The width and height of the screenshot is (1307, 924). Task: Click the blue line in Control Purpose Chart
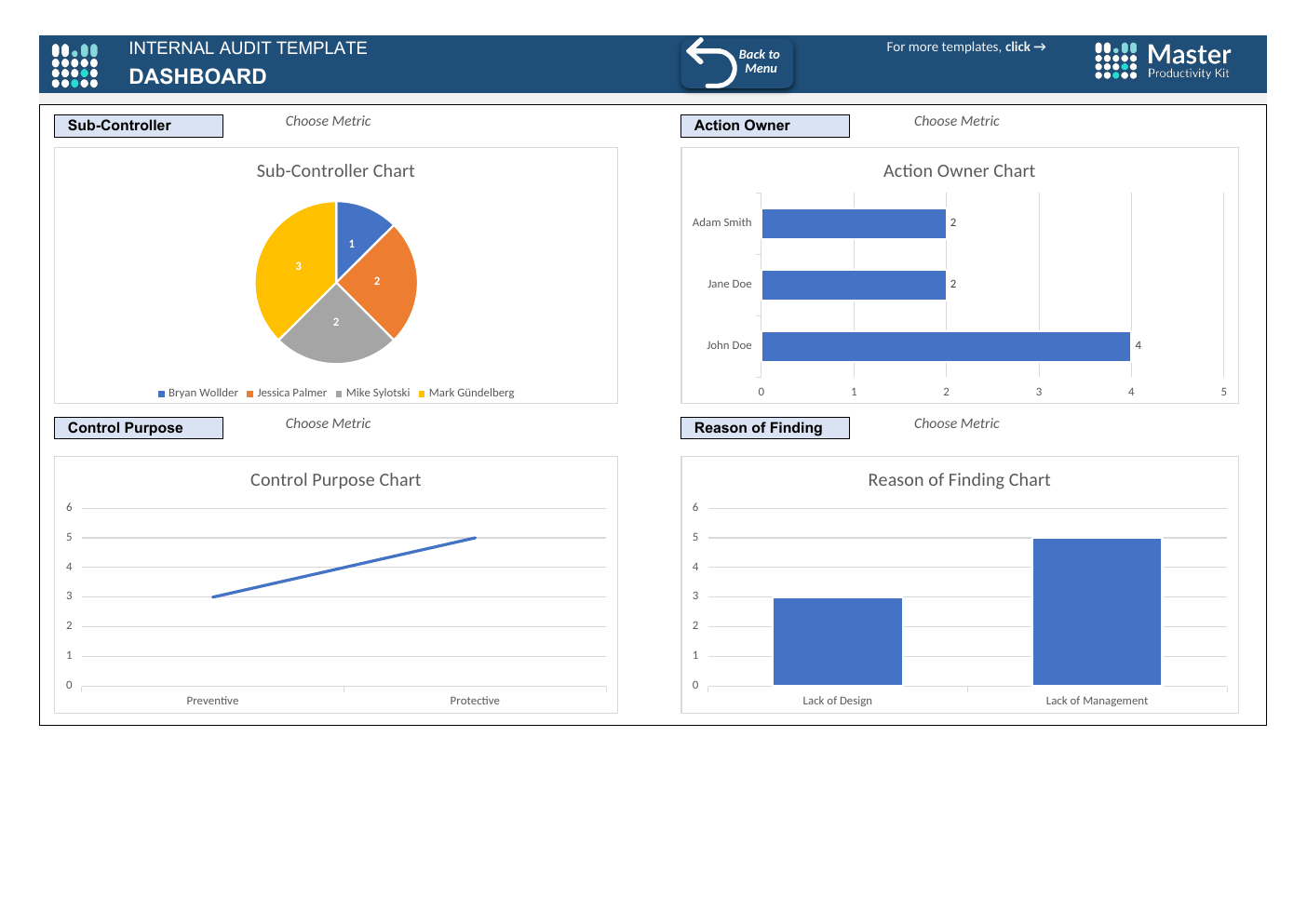point(344,568)
